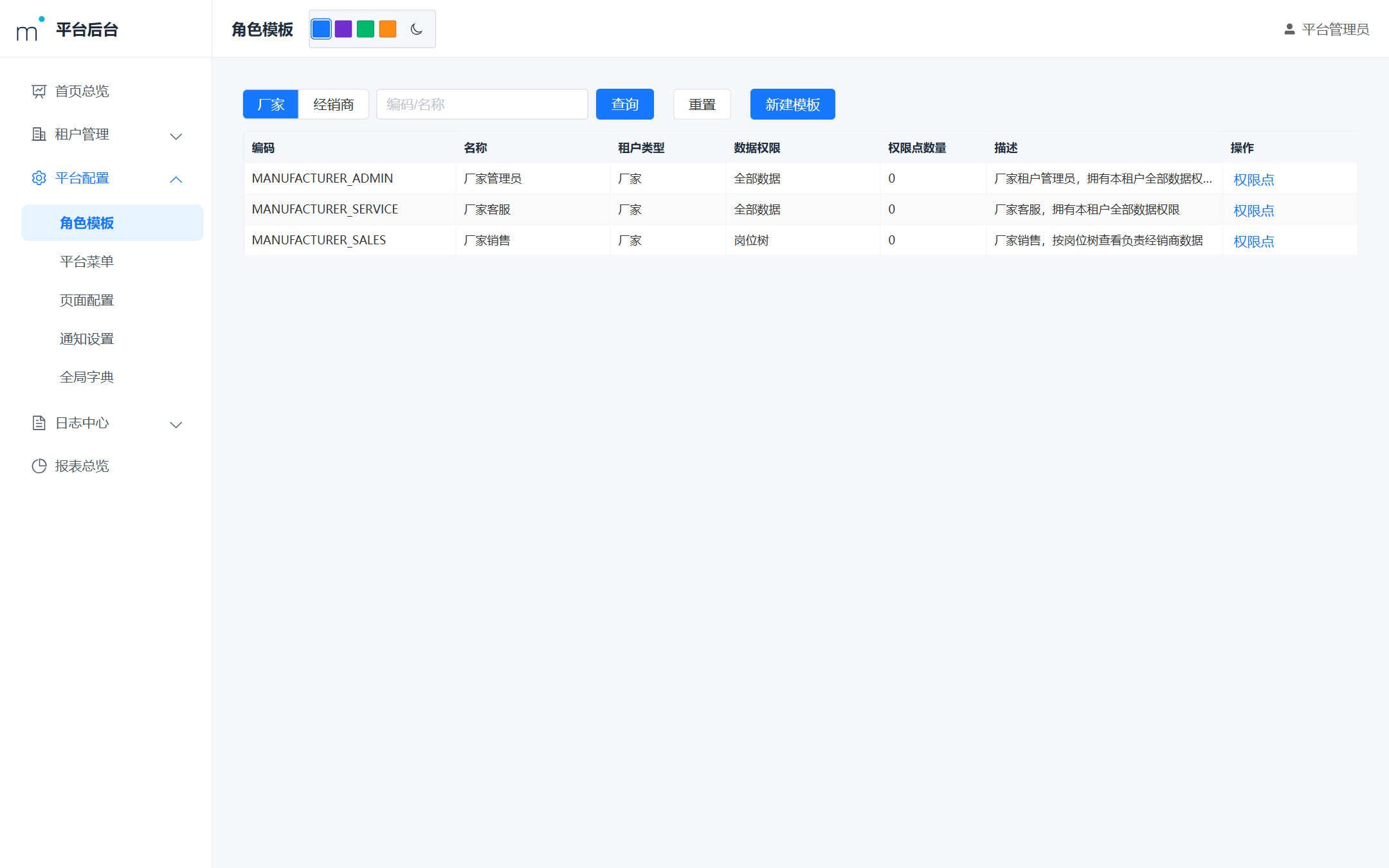Click the 厂家销售 description cell
Viewport: 1389px width, 868px height.
pyautogui.click(x=1104, y=240)
